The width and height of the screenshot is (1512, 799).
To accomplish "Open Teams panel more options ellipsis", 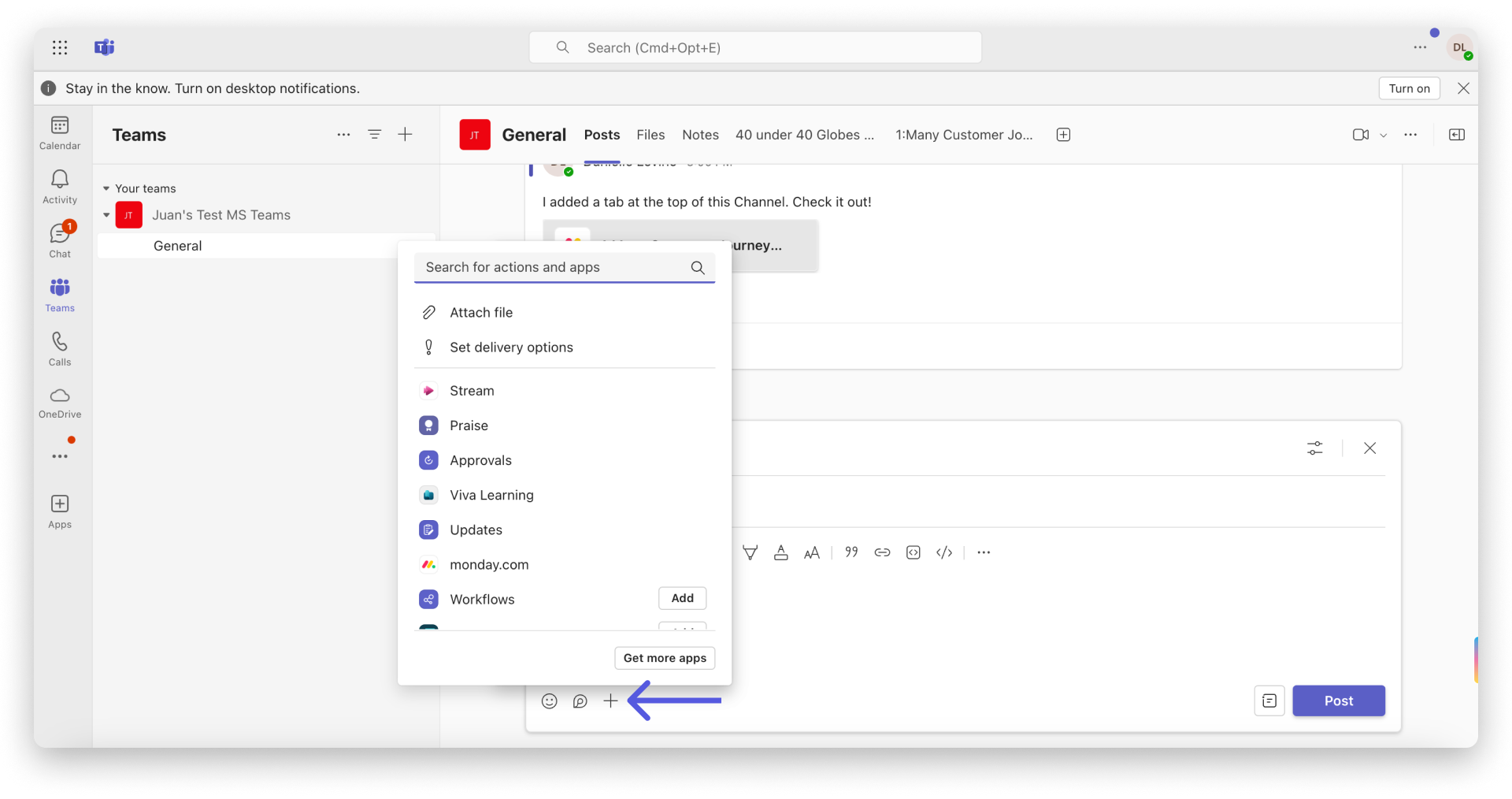I will pos(343,135).
